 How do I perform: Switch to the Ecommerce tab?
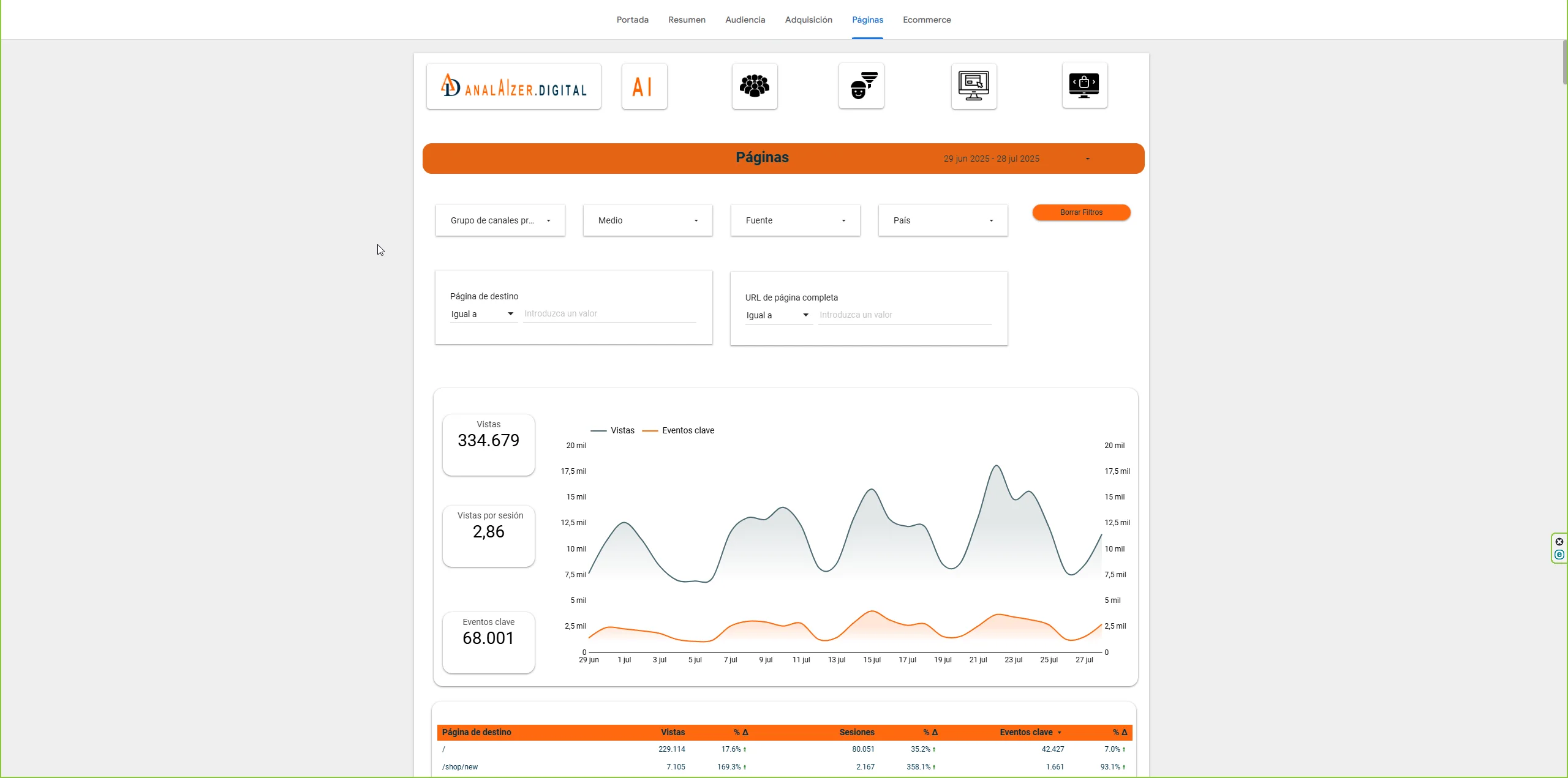coord(926,20)
